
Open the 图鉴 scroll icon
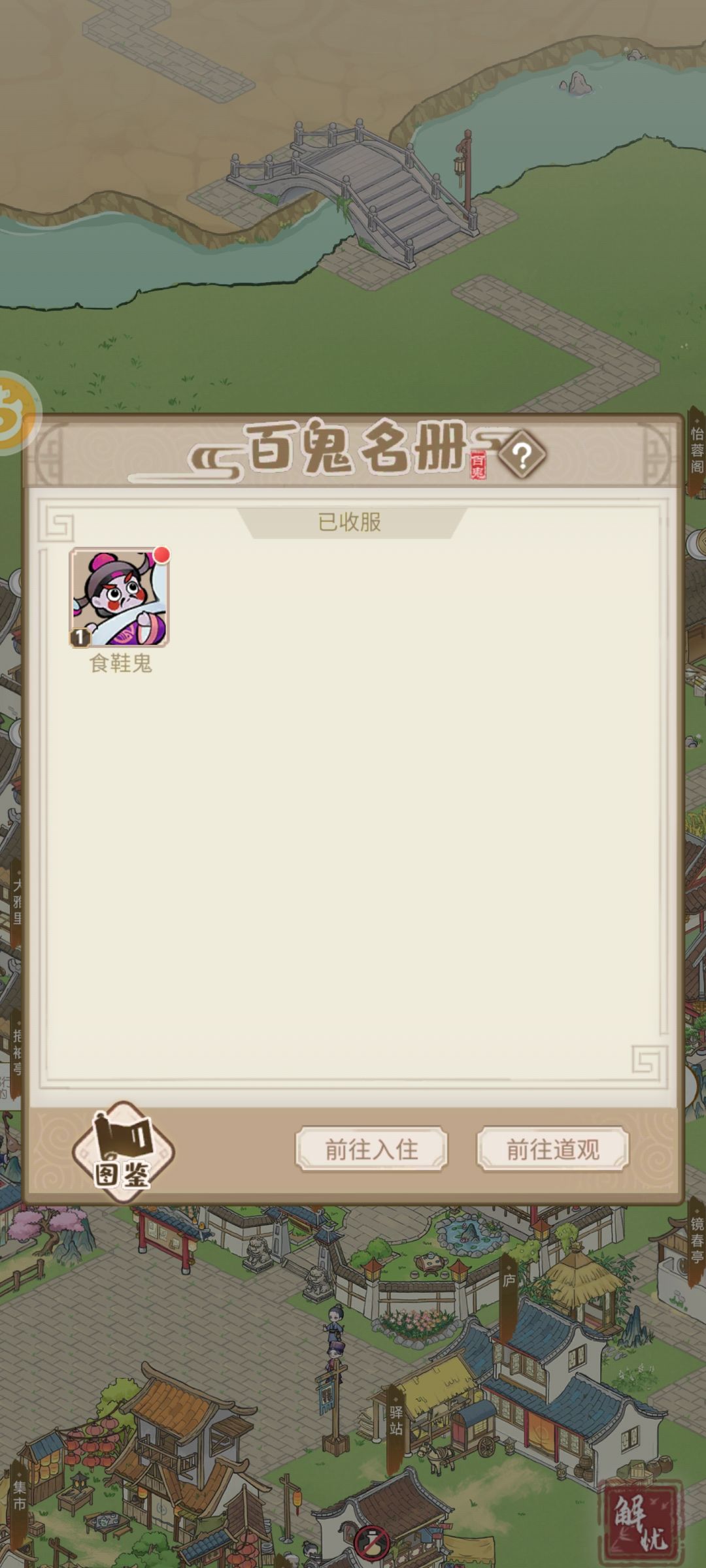coord(123,1153)
